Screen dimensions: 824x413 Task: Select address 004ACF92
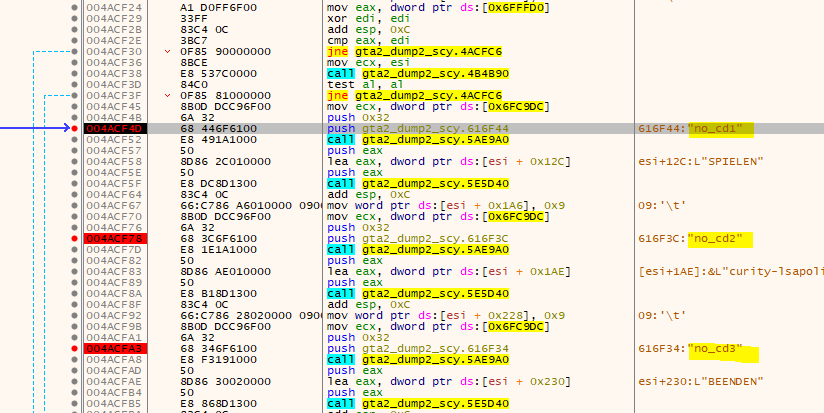(x=114, y=315)
